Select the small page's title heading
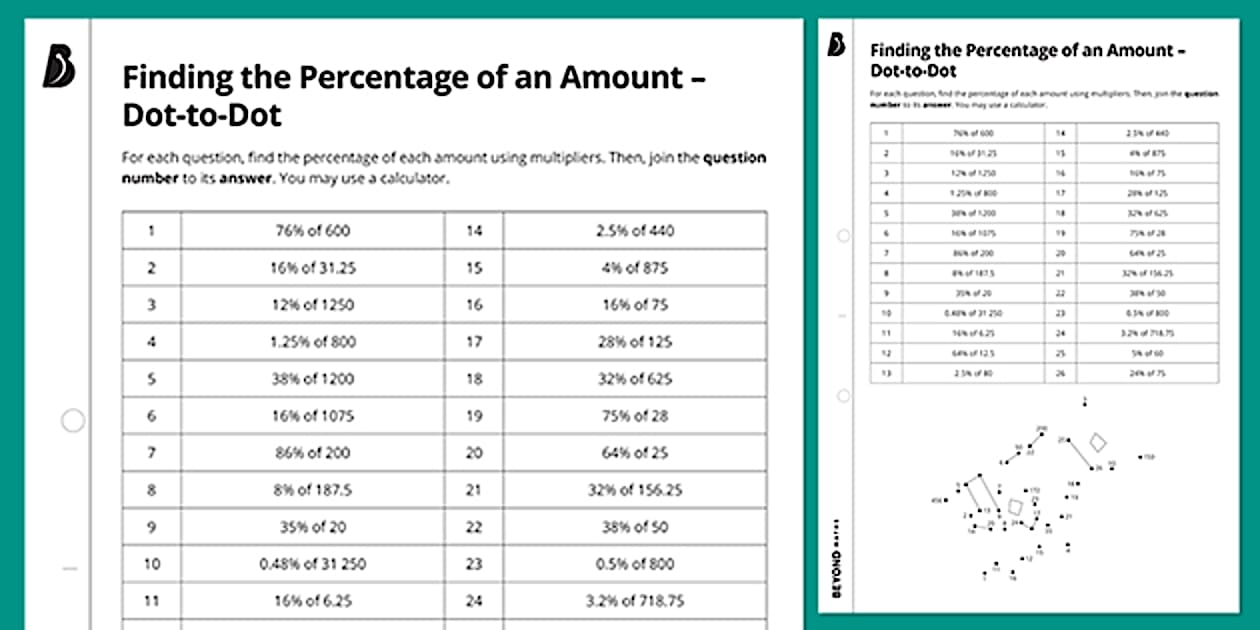The height and width of the screenshot is (630, 1260). (x=1028, y=60)
